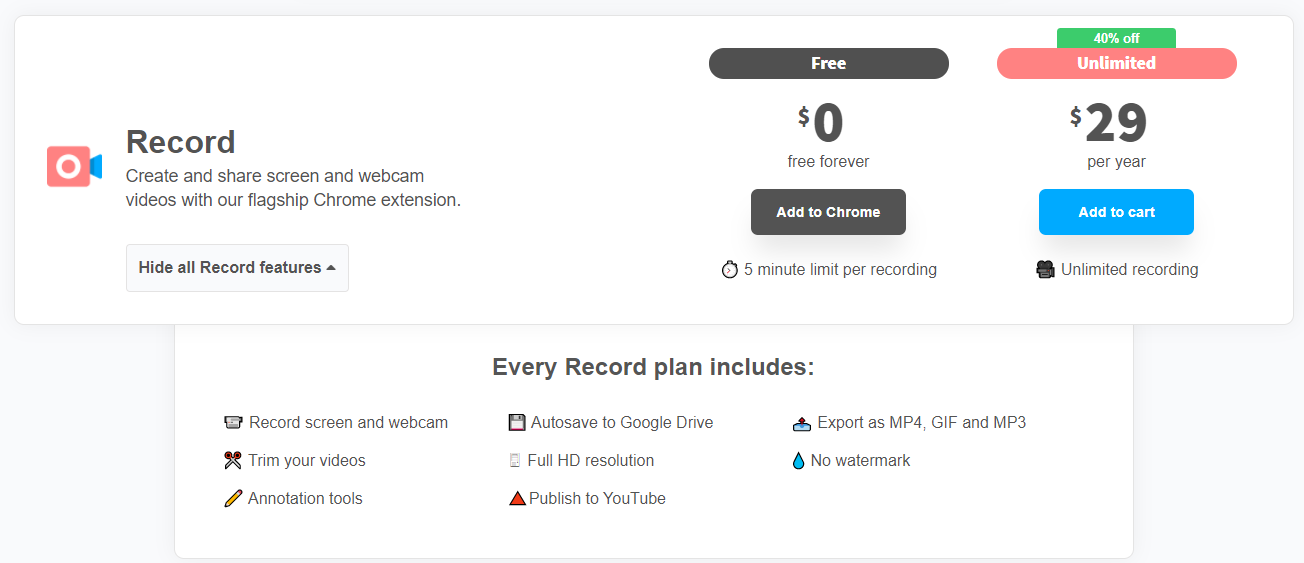Click the pencil icon for Annotation tools

tap(234, 498)
